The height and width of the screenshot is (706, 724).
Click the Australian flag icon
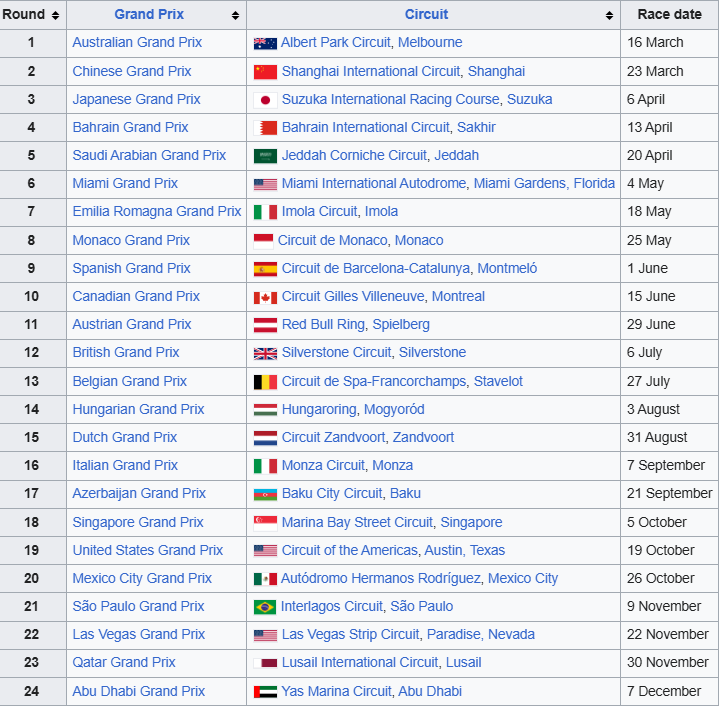click(x=265, y=43)
